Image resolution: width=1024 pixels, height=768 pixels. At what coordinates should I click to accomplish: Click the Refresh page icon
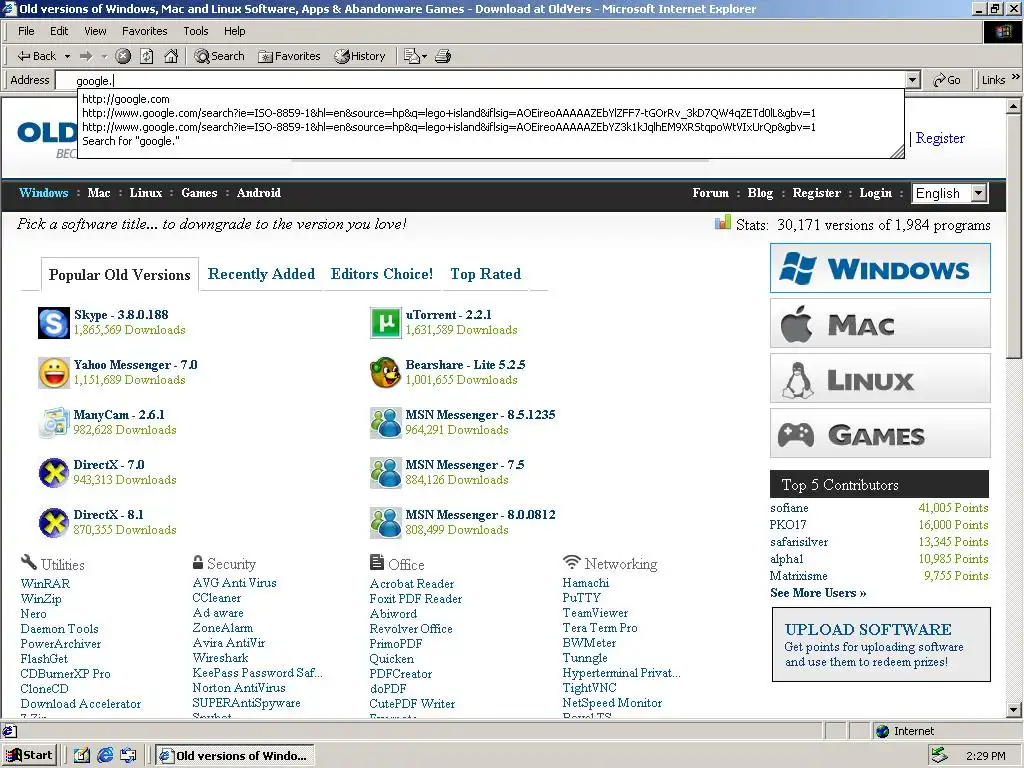[147, 56]
